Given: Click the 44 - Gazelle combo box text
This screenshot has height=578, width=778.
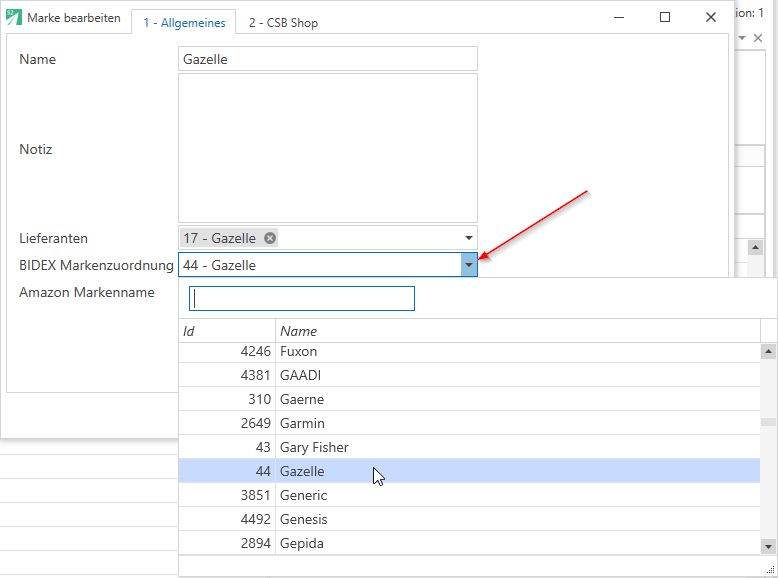Looking at the screenshot, I should (x=219, y=265).
